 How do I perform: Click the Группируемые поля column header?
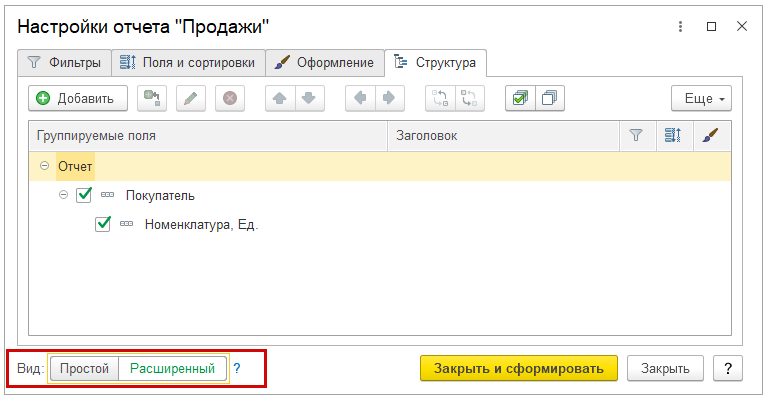tap(208, 135)
